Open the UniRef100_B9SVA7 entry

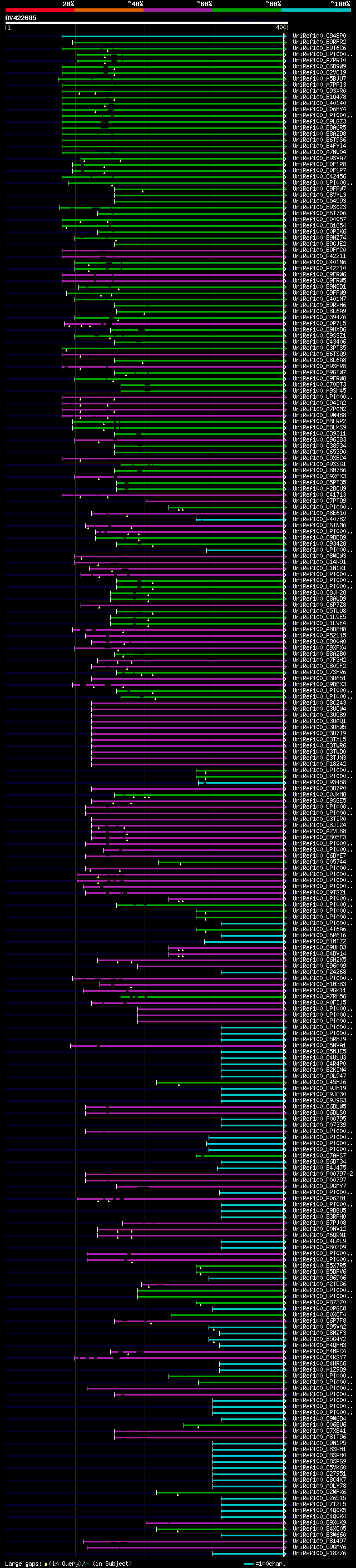(x=319, y=159)
